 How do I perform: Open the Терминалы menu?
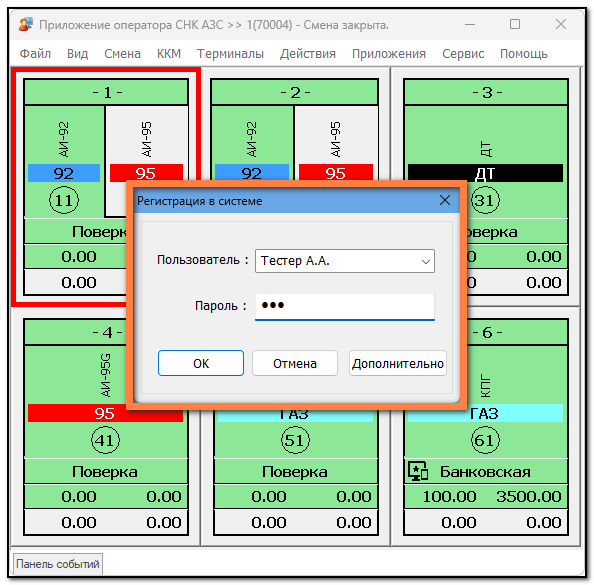[230, 54]
